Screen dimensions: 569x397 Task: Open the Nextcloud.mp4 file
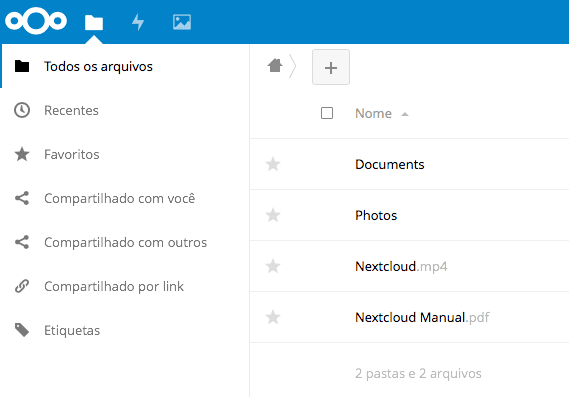[x=401, y=266]
